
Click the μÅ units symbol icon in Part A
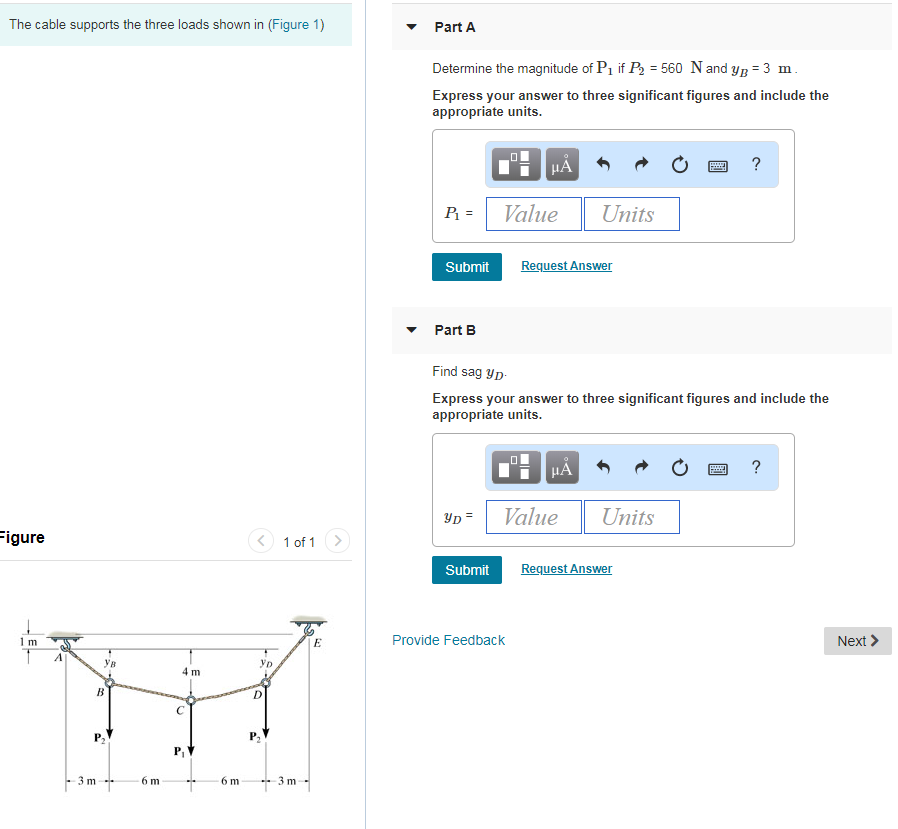click(561, 164)
